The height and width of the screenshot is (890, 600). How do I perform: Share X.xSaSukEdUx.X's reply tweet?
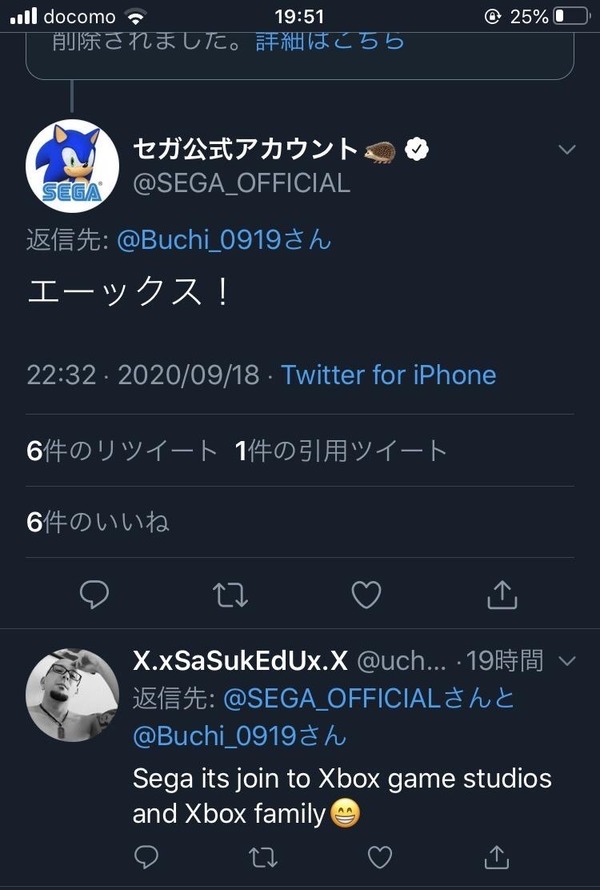496,857
